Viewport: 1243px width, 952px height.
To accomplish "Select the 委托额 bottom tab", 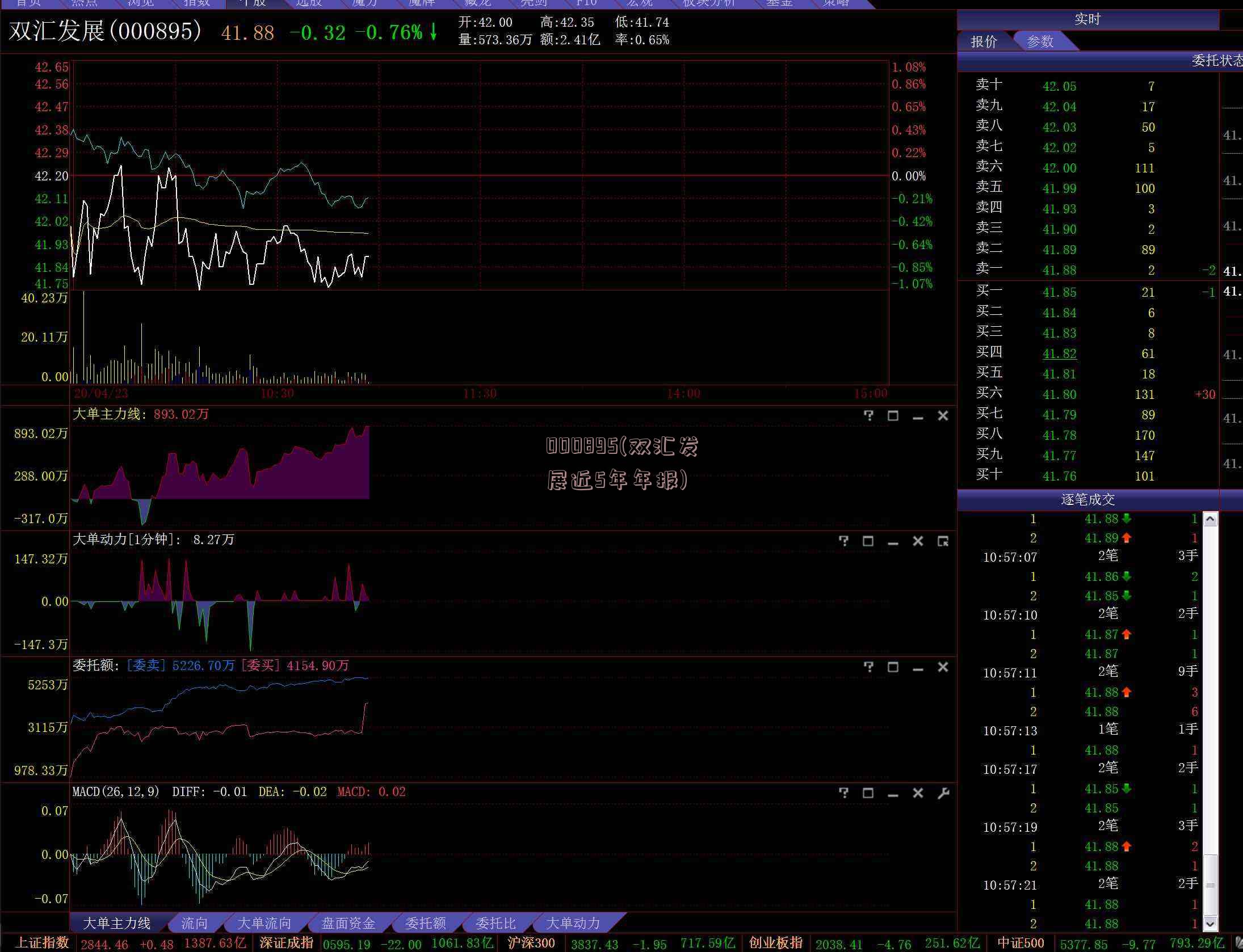I will coord(426,923).
